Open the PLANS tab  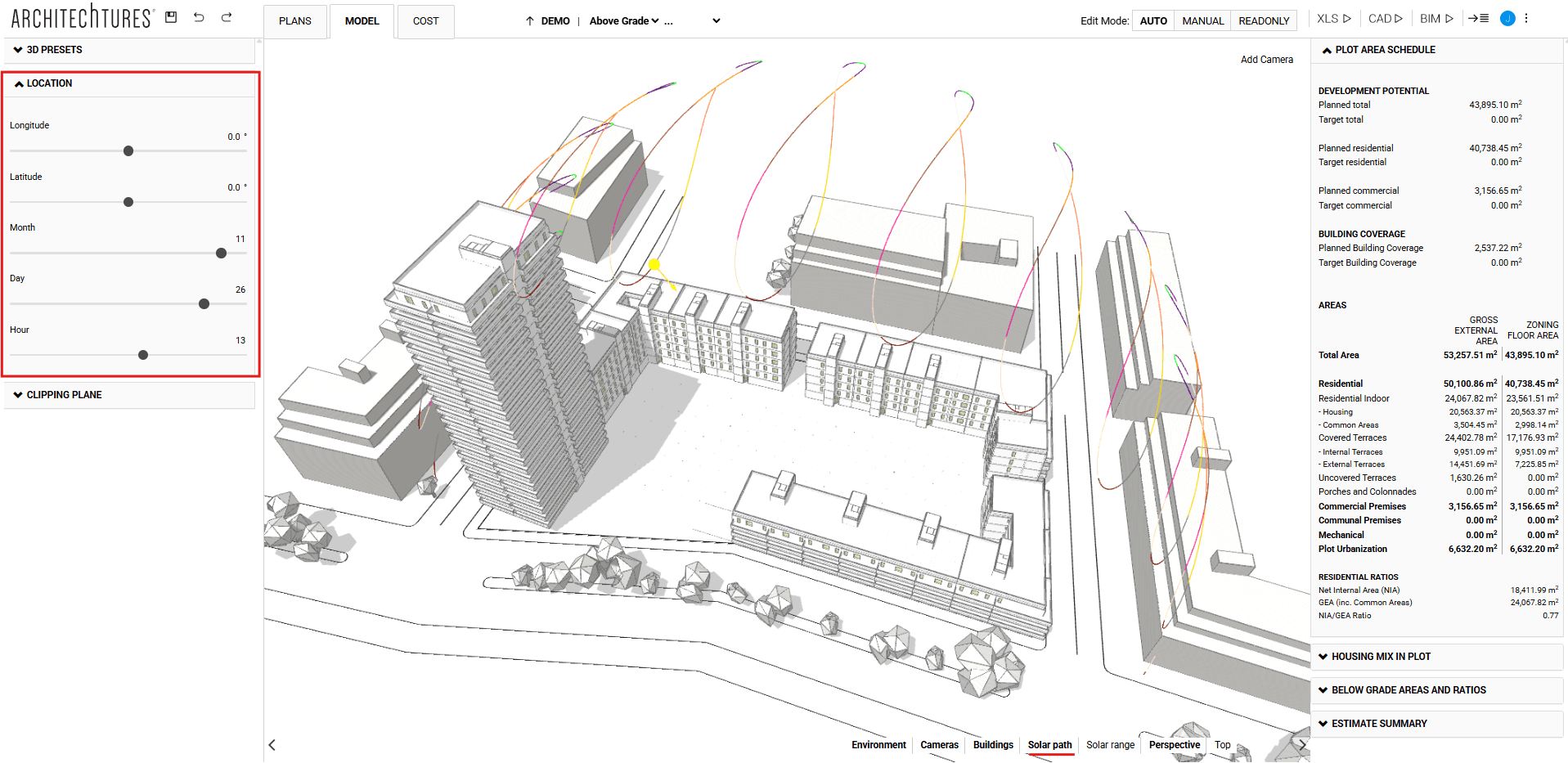click(x=294, y=21)
